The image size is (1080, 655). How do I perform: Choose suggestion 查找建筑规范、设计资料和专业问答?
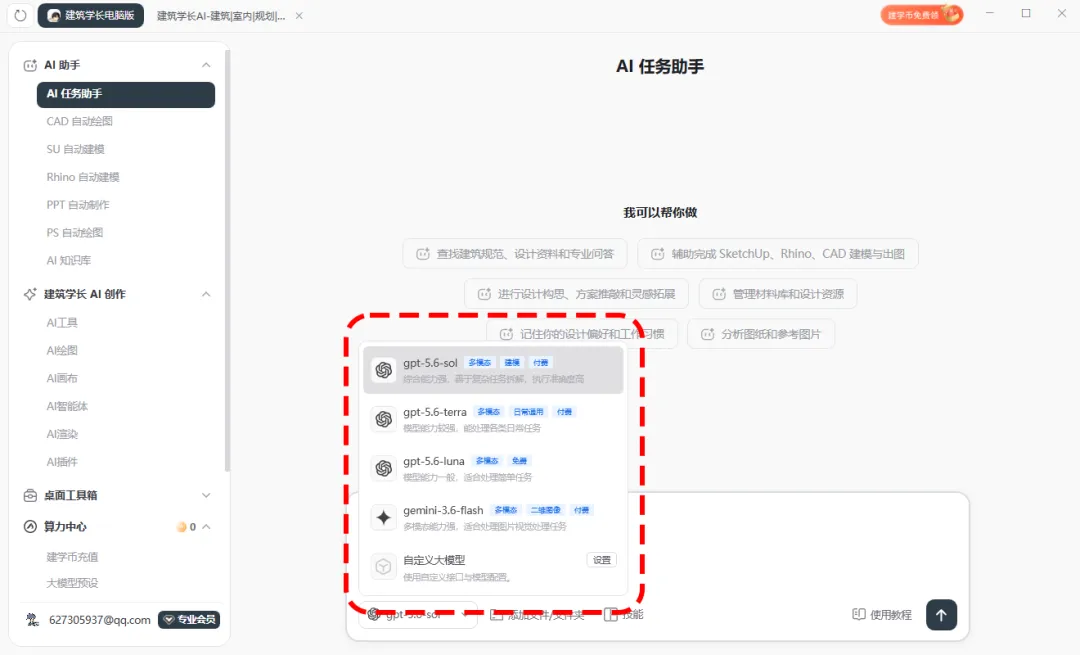click(515, 254)
